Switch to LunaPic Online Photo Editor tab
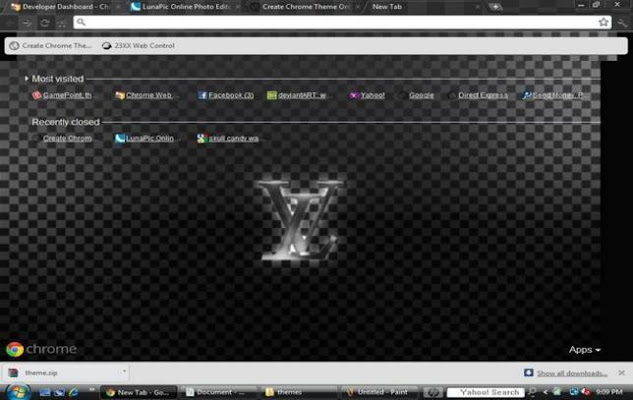The width and height of the screenshot is (633, 400). (x=184, y=7)
